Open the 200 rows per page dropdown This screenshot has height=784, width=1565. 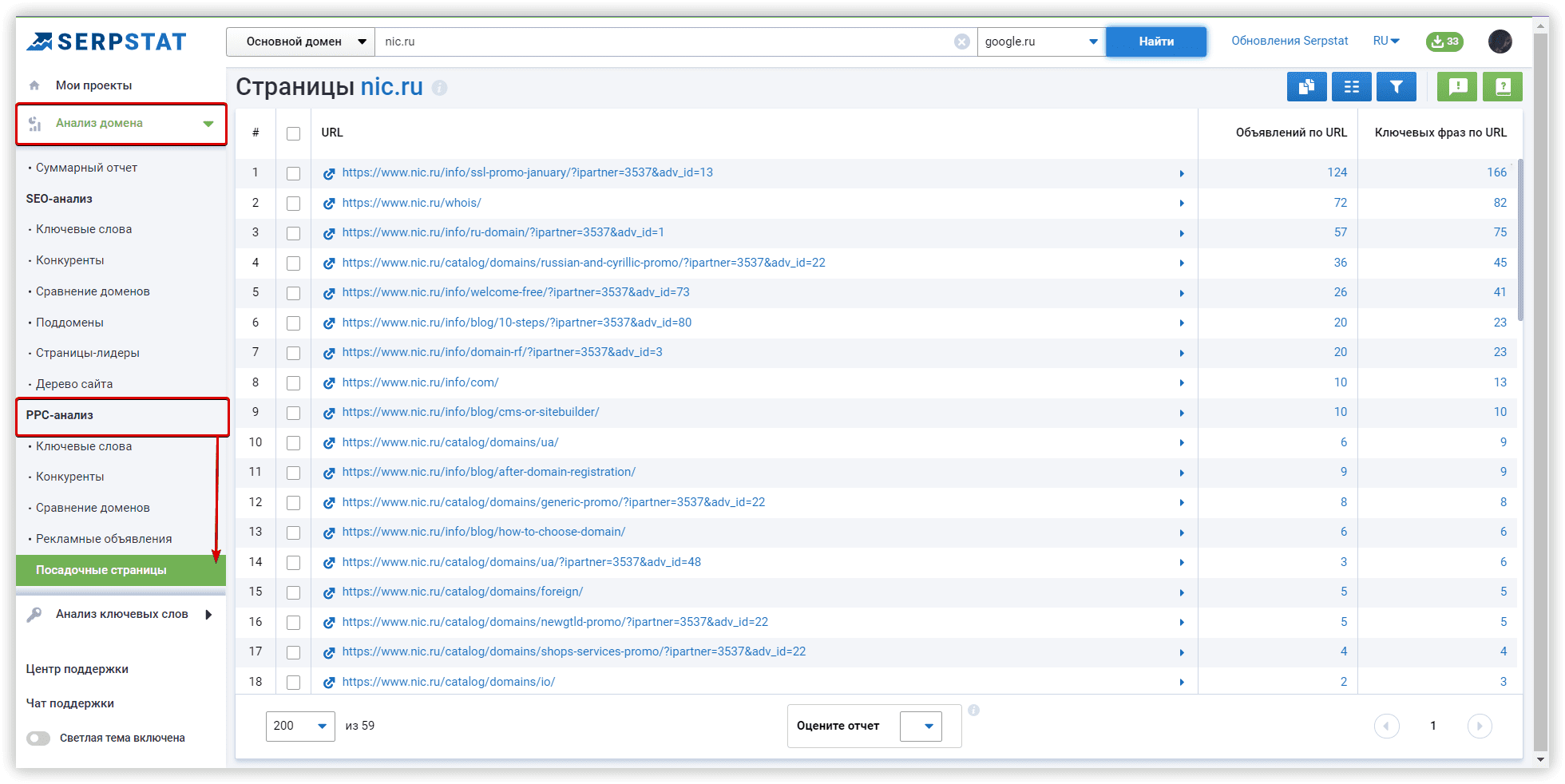point(300,726)
